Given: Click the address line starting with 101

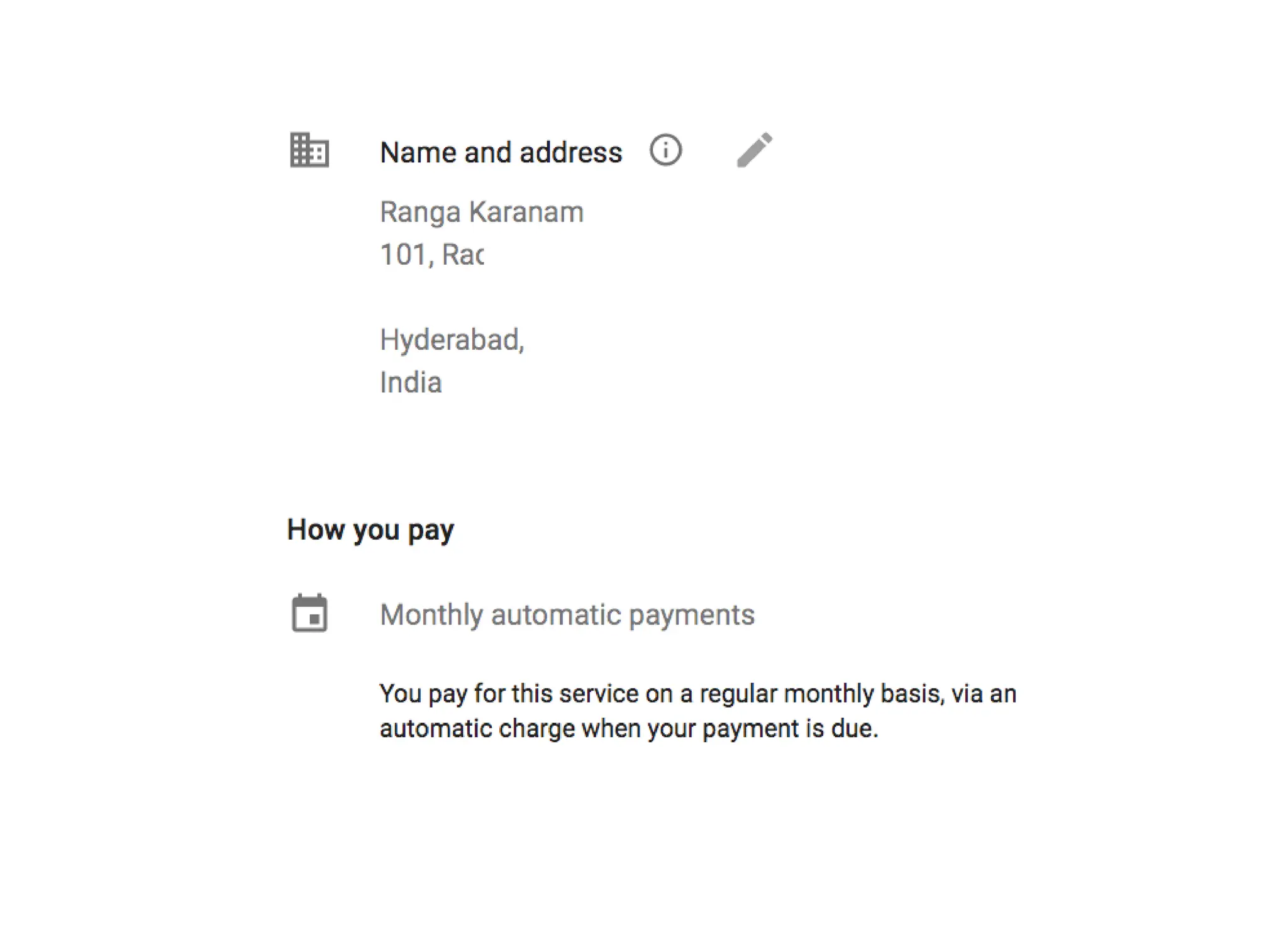Looking at the screenshot, I should click(431, 255).
